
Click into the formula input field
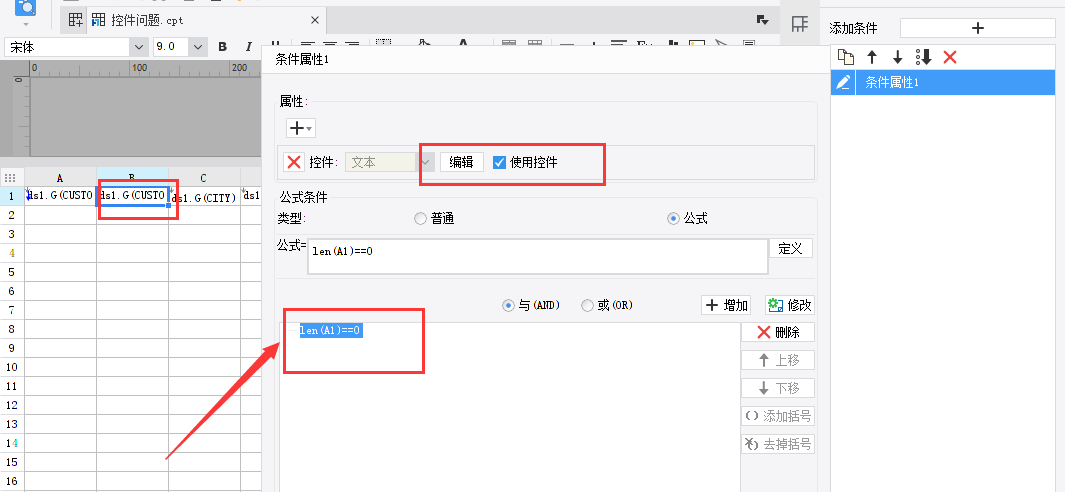click(537, 256)
